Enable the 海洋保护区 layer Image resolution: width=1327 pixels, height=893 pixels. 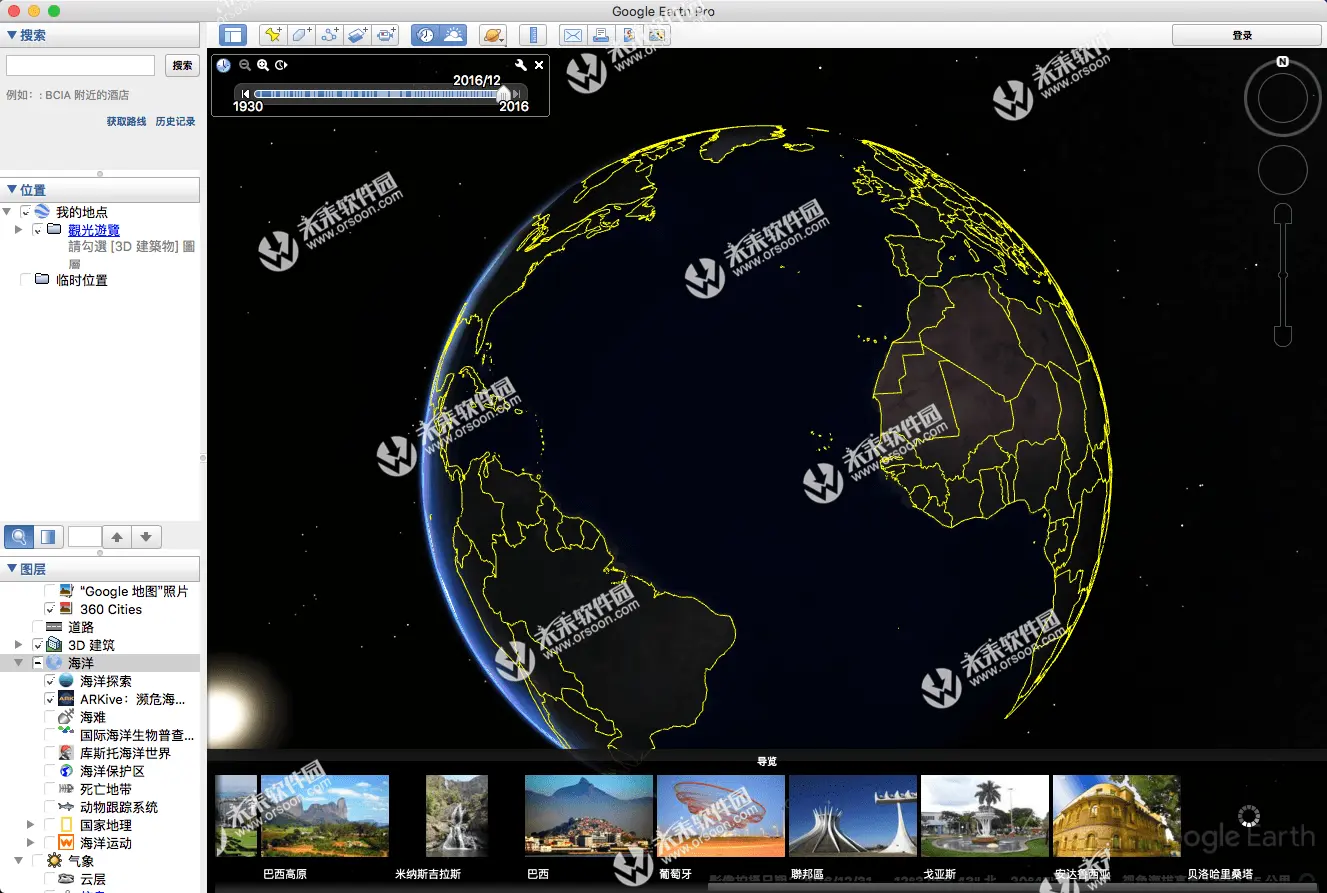coord(50,771)
